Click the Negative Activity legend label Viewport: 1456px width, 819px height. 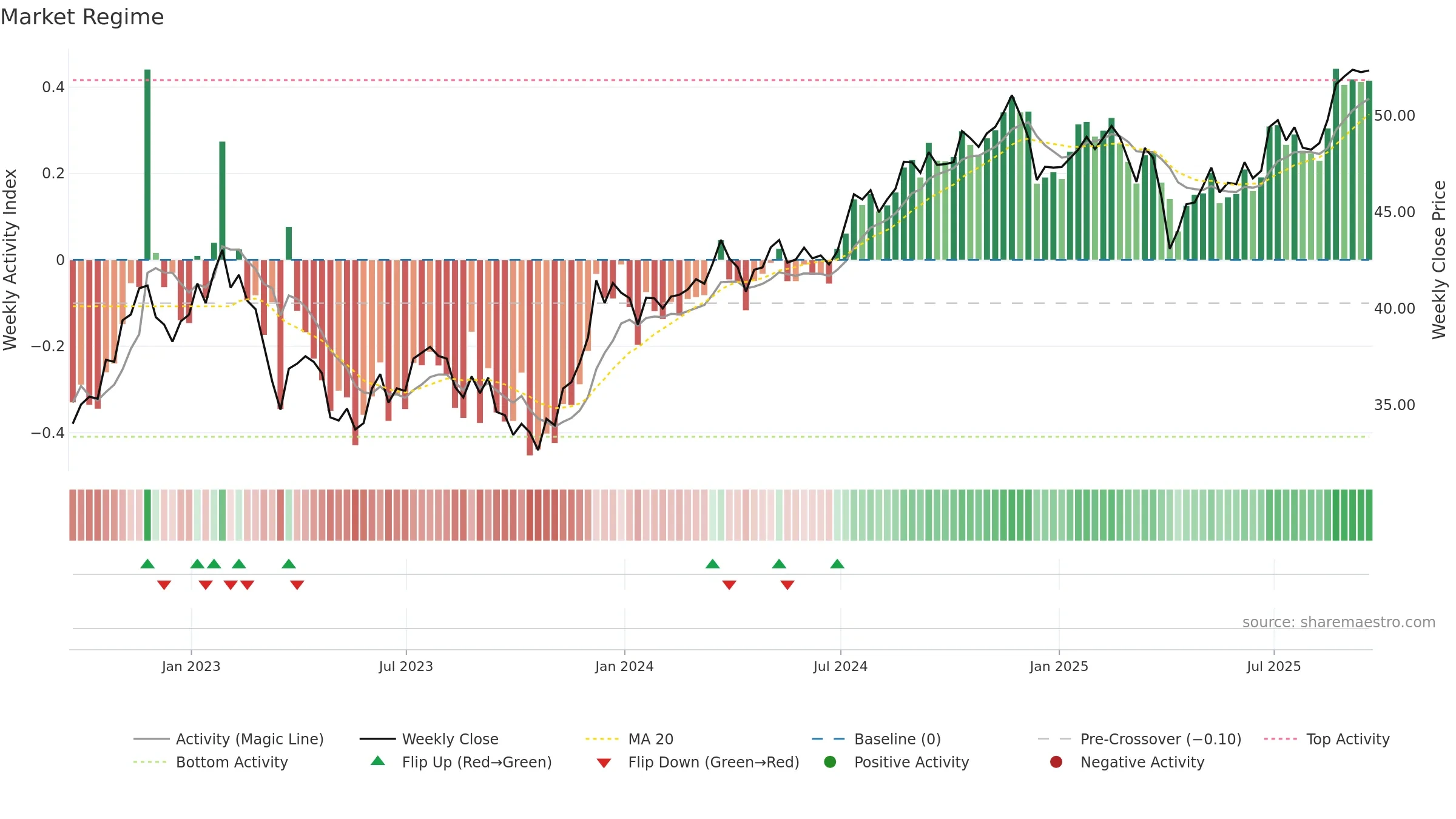point(1142,762)
